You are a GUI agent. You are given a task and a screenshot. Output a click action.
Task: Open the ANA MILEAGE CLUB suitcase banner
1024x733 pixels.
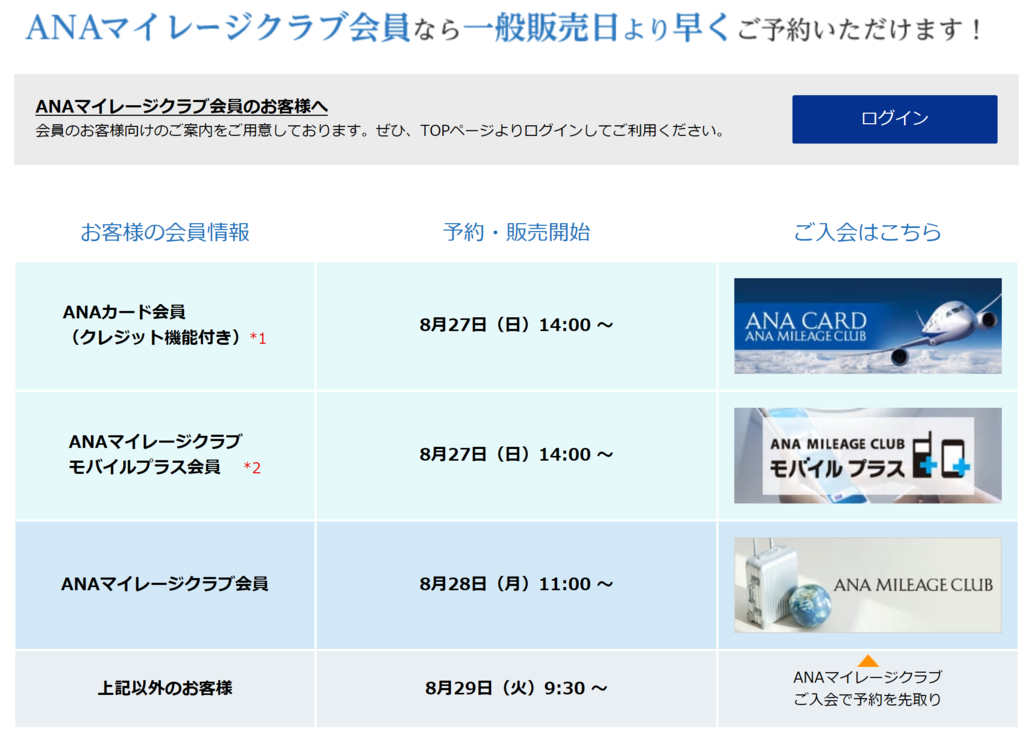[867, 585]
